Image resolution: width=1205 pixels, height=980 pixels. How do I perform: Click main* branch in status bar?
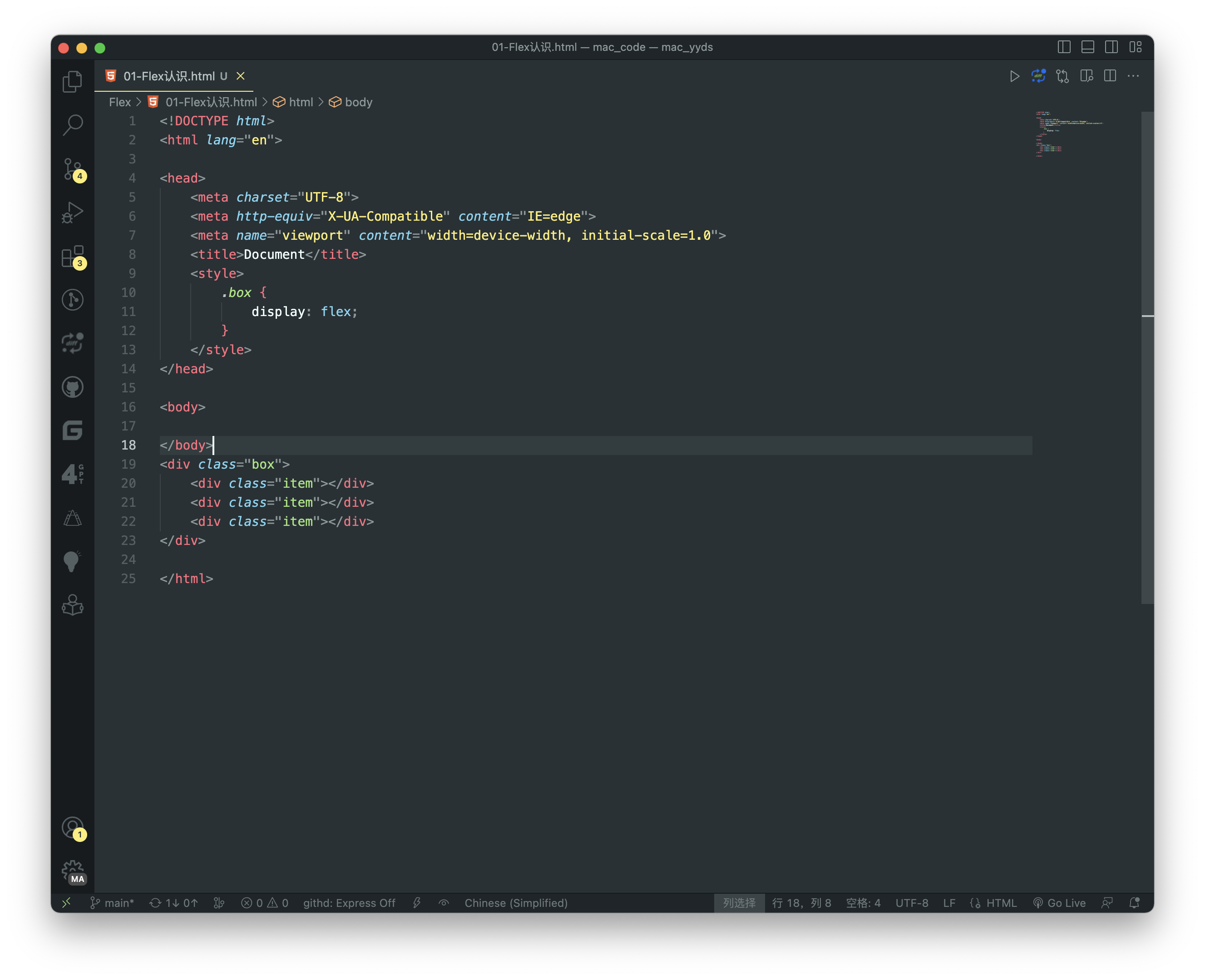pyautogui.click(x=112, y=903)
